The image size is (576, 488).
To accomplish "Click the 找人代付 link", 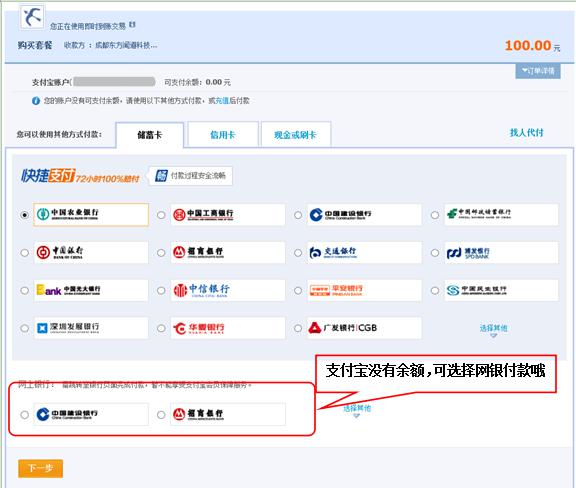I will pyautogui.click(x=526, y=133).
